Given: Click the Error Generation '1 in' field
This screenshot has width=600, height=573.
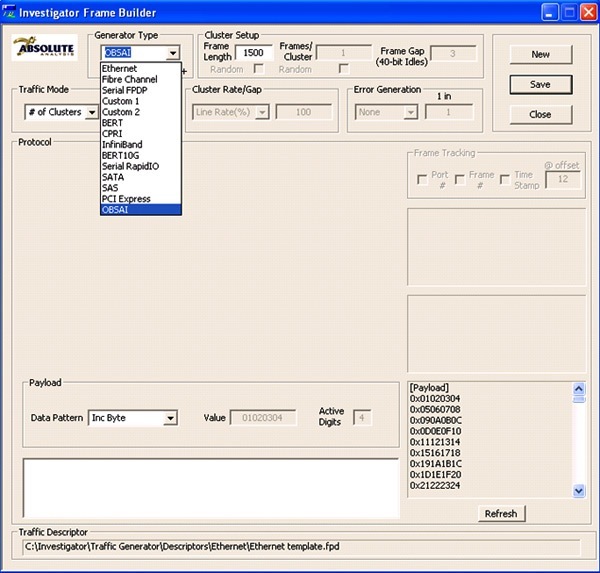Looking at the screenshot, I should click(x=449, y=112).
